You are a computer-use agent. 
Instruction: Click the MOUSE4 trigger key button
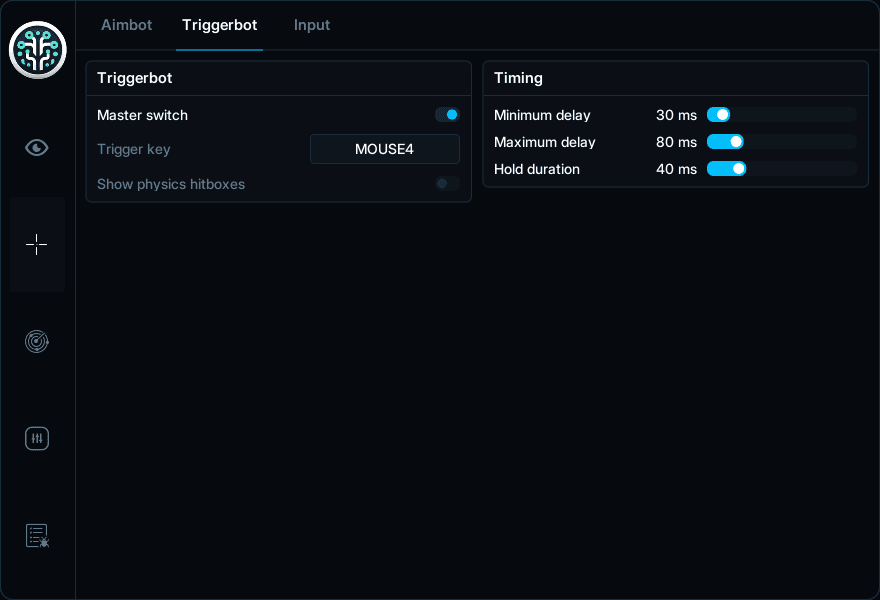click(384, 149)
